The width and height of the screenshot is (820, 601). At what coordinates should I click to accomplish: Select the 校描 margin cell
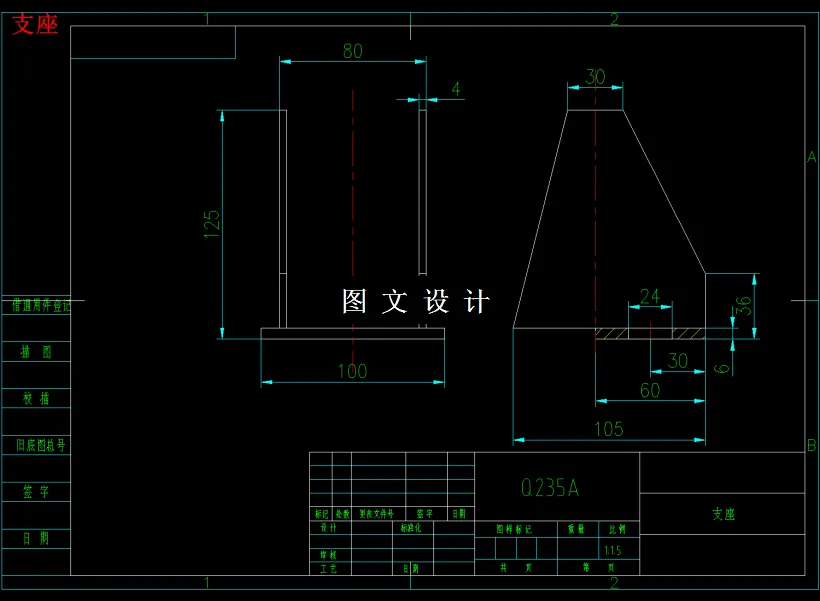[x=38, y=397]
